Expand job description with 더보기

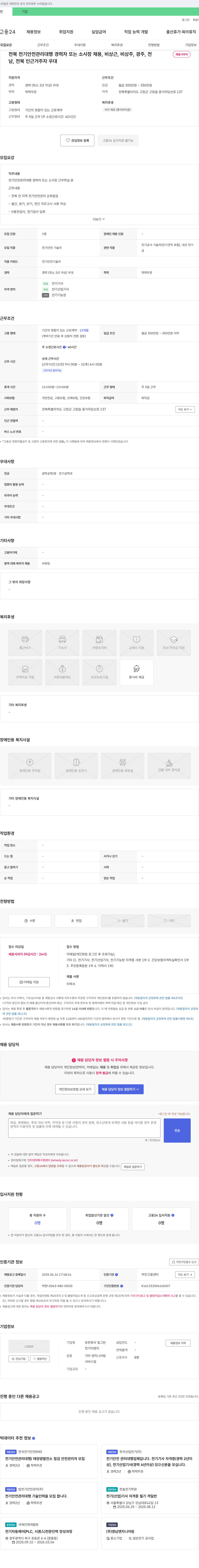pos(99,219)
